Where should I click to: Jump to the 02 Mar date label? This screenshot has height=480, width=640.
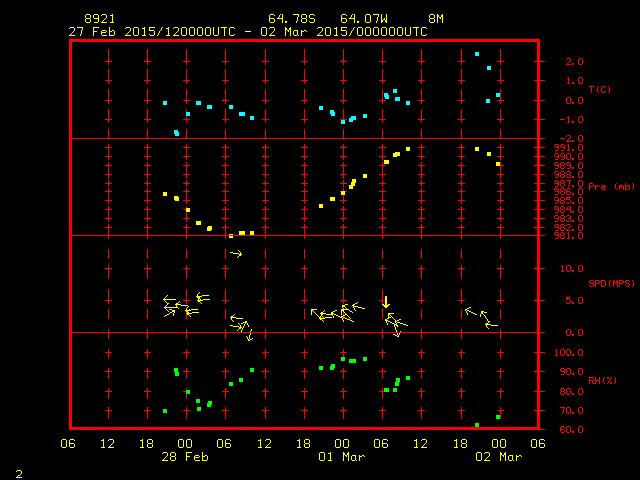coord(499,456)
